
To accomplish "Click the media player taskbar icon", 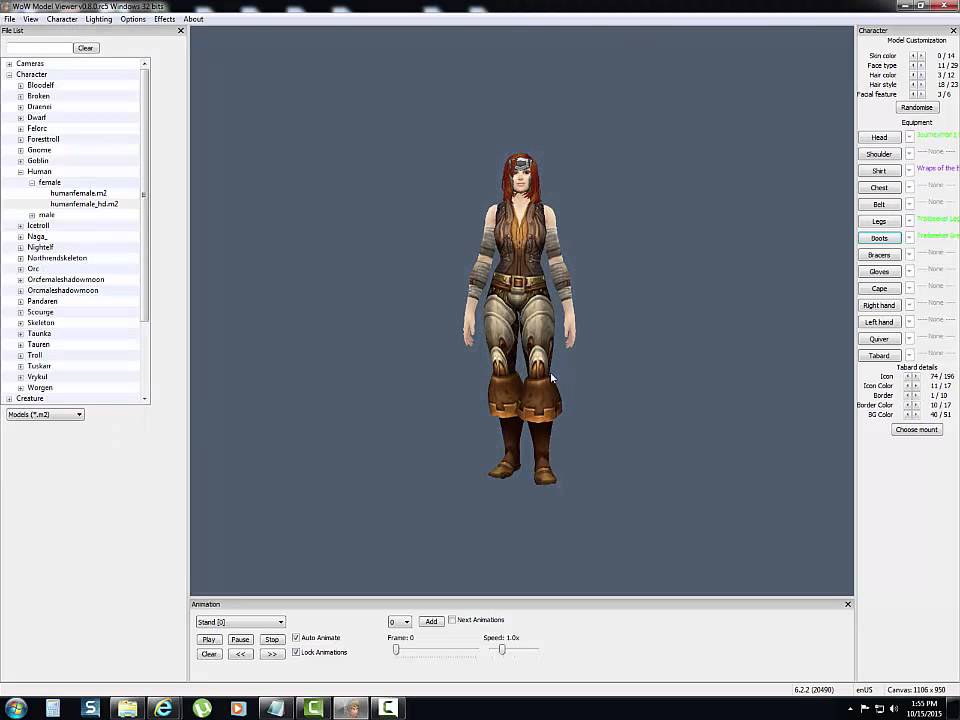I will (238, 708).
